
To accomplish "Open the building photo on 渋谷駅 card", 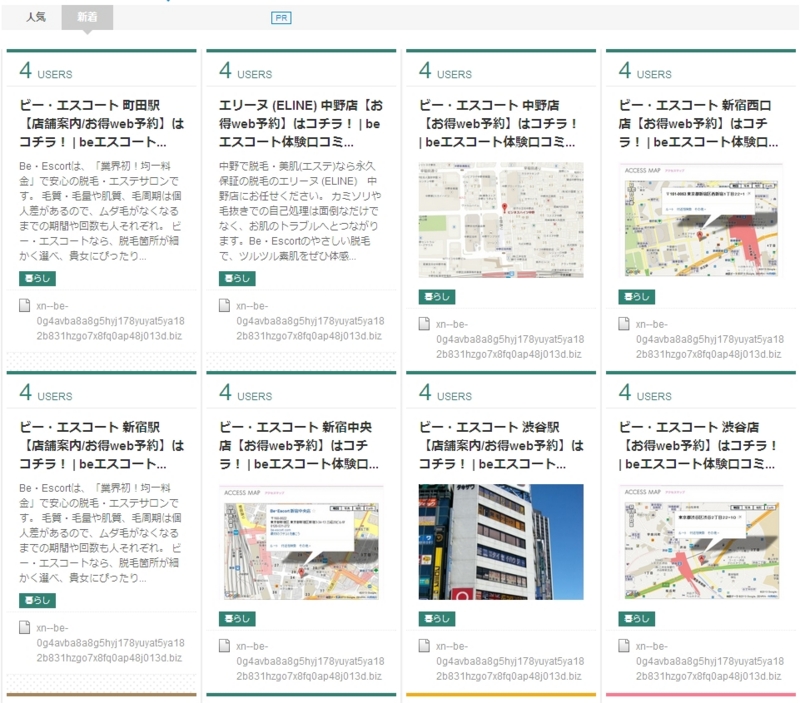I will click(x=501, y=542).
